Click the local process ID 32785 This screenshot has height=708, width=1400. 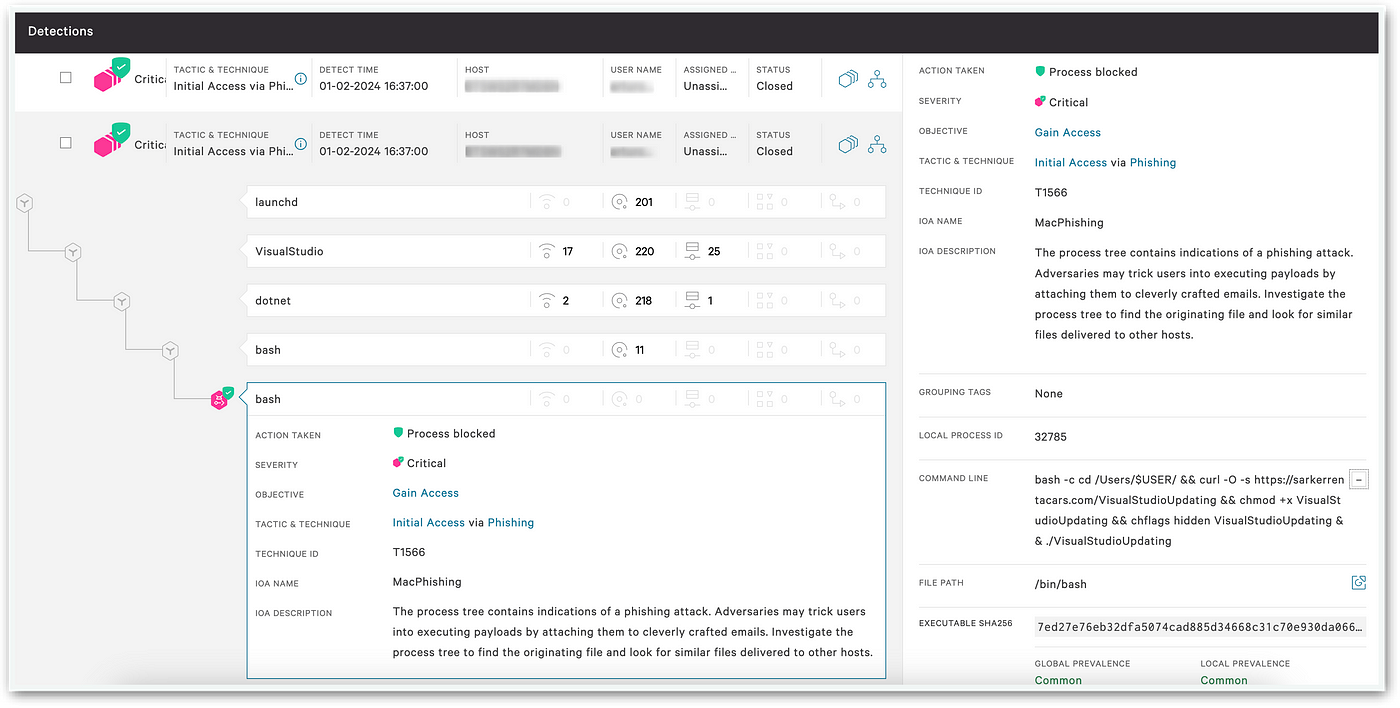[x=1052, y=437]
